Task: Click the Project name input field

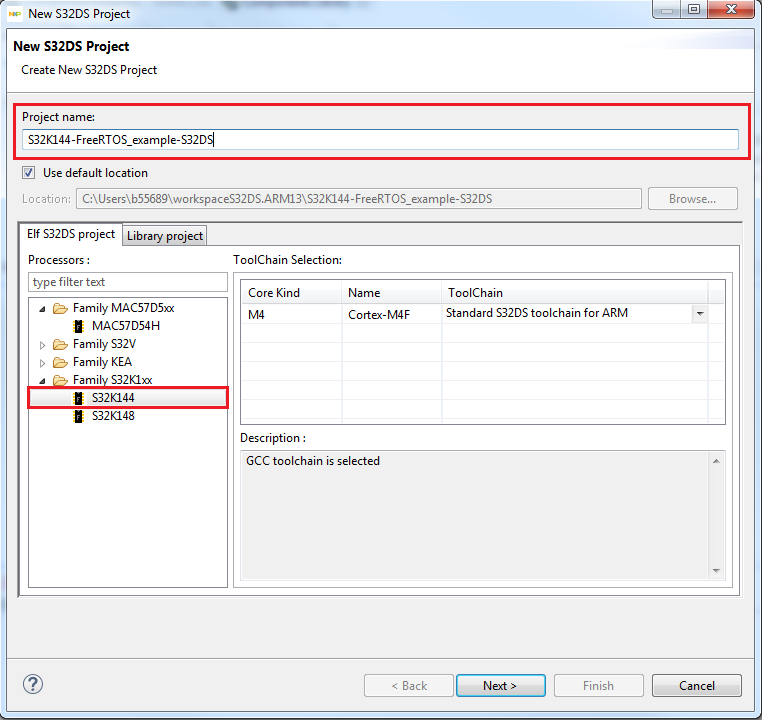Action: click(380, 140)
